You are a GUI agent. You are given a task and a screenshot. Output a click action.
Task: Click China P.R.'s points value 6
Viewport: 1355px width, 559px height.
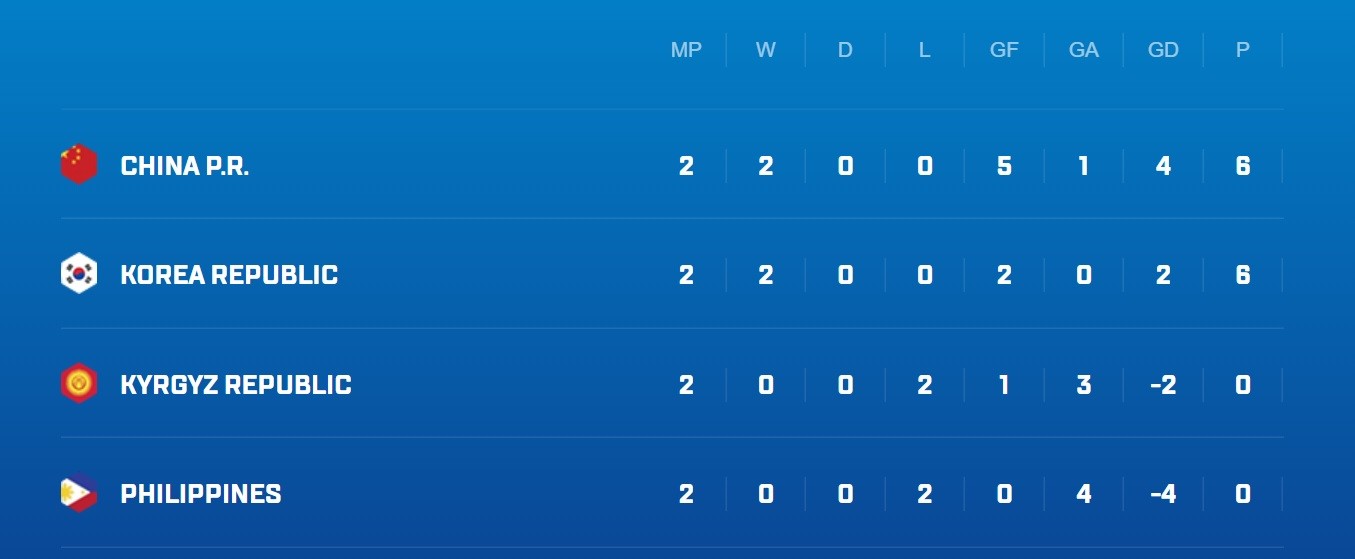pyautogui.click(x=1243, y=166)
